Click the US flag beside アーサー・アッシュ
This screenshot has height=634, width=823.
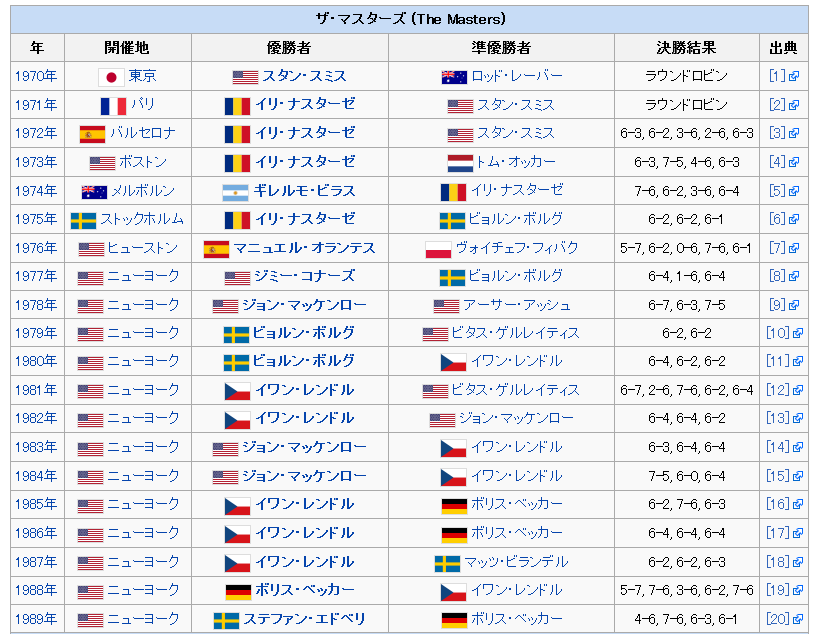coord(447,307)
